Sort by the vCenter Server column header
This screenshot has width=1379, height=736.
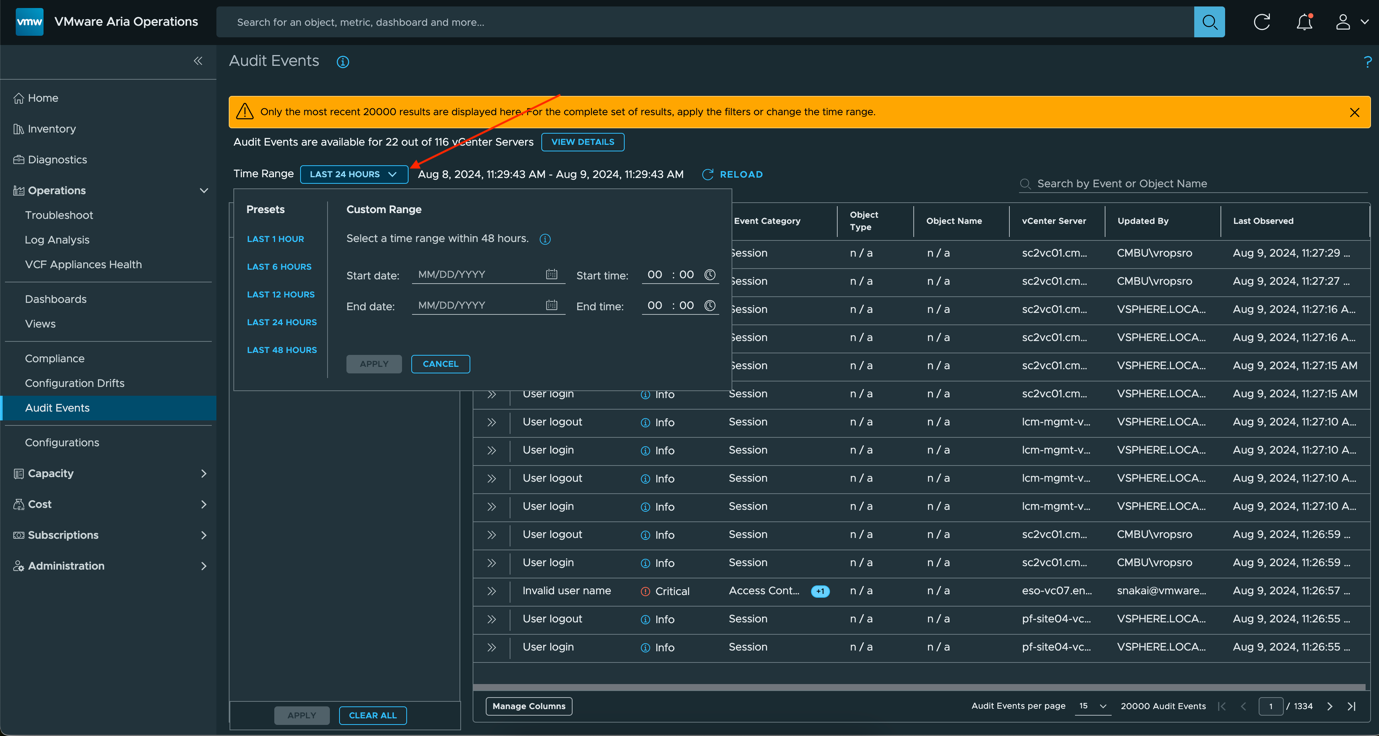click(1054, 221)
